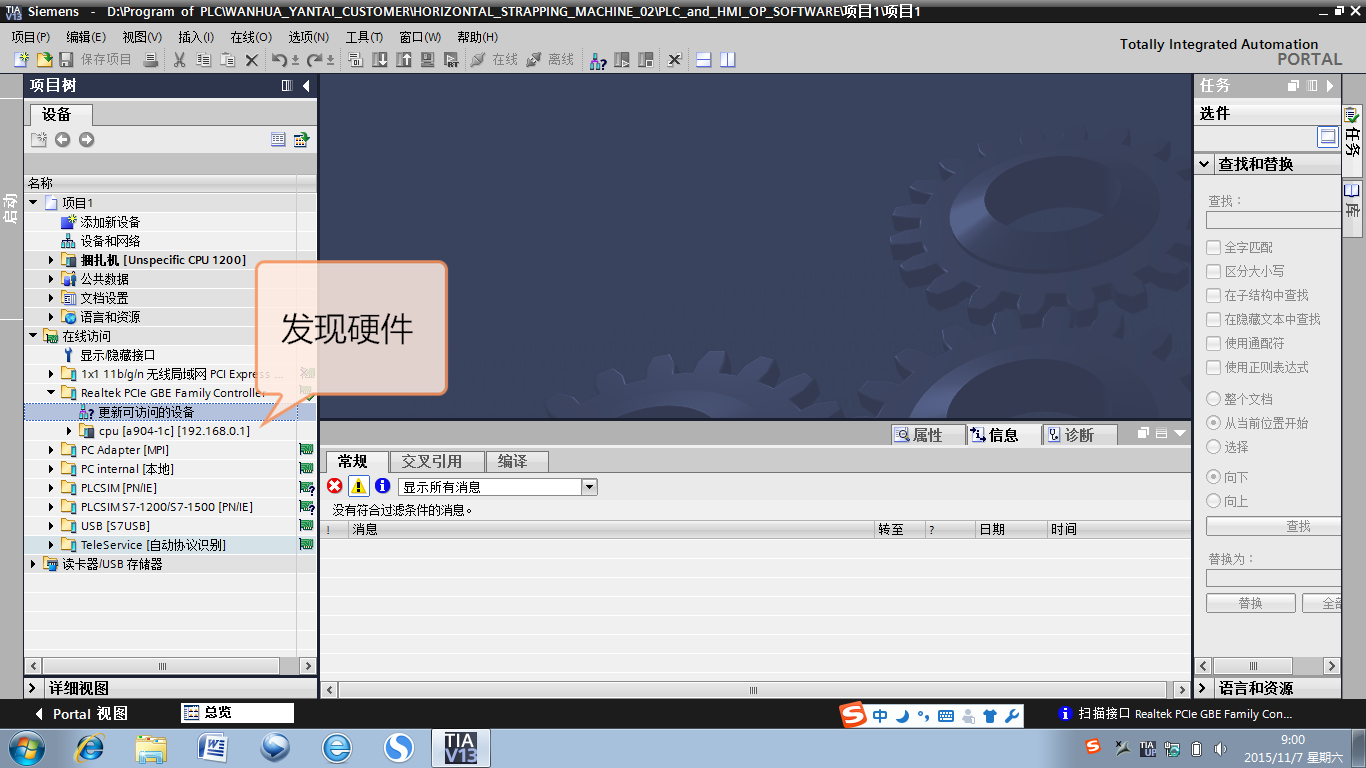This screenshot has width=1366, height=768.
Task: Open the 显示所有消息 filter dropdown
Action: pos(589,487)
